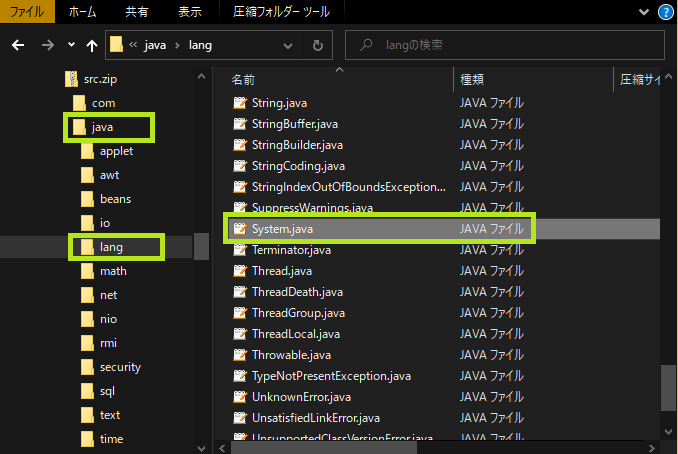This screenshot has height=454, width=678.
Task: Open the blue help icon
Action: pyautogui.click(x=665, y=12)
